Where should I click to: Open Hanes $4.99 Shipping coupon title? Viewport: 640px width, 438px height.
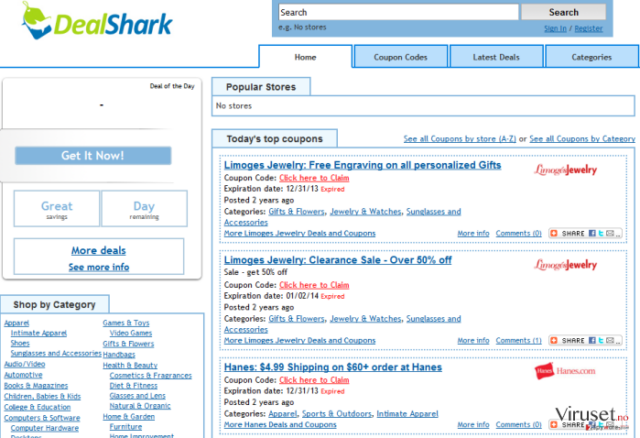click(333, 367)
